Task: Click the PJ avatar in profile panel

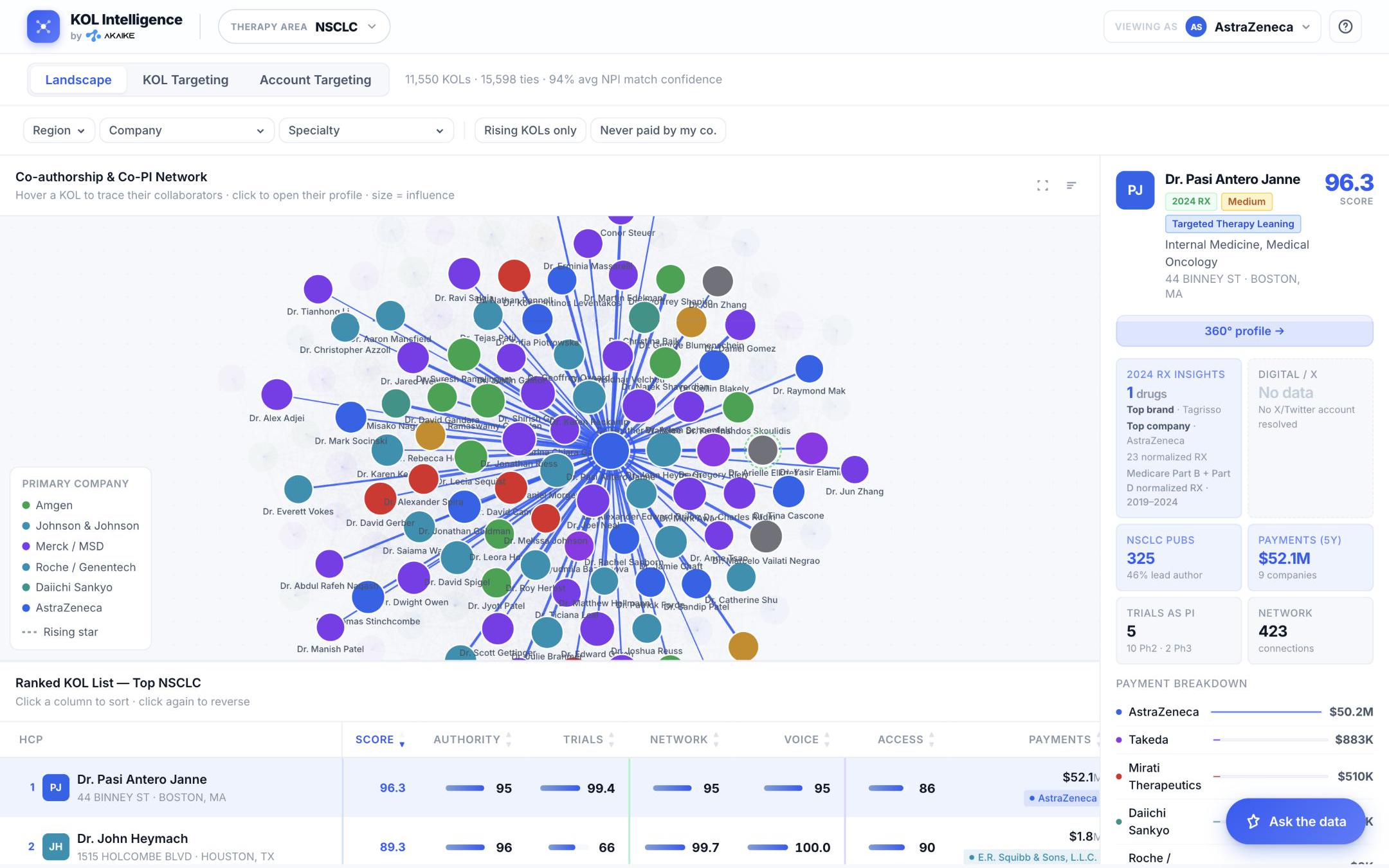Action: 1135,190
